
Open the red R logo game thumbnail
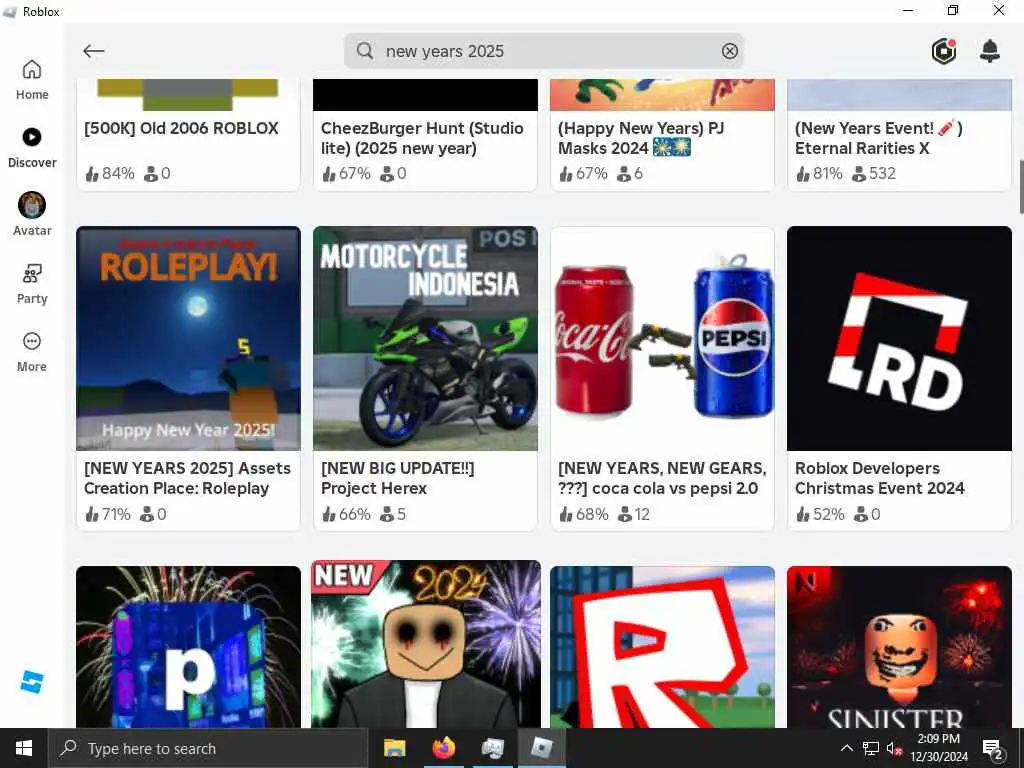click(x=663, y=647)
